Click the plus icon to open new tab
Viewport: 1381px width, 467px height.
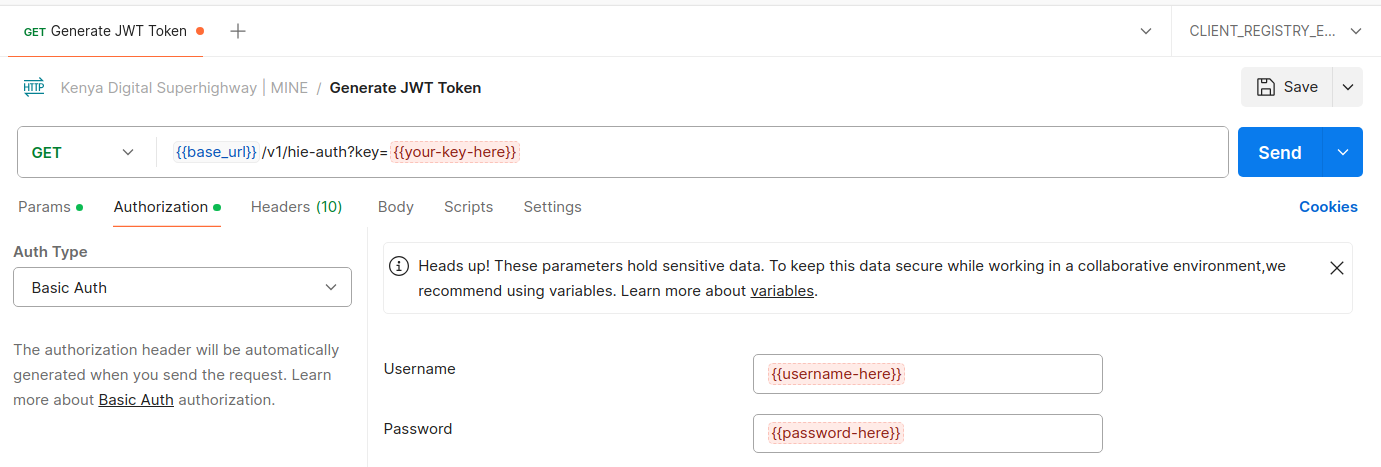tap(238, 31)
